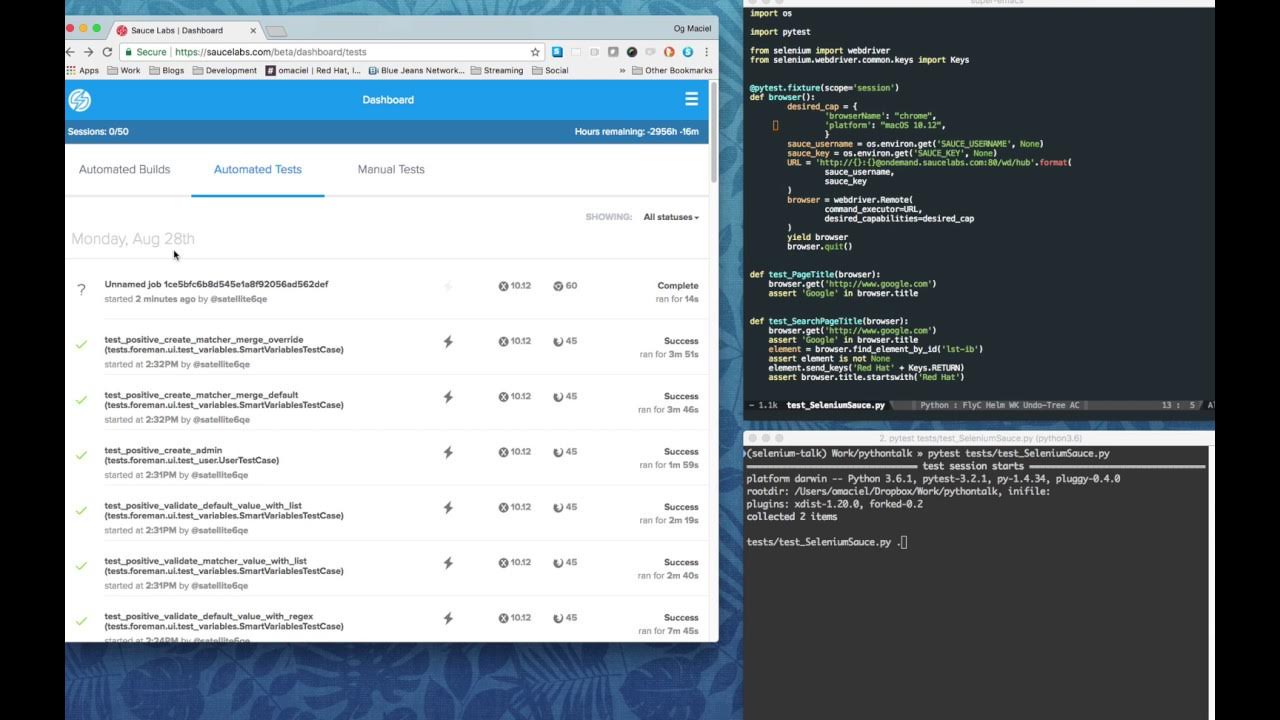Open the Work bookmarks folder
The width and height of the screenshot is (1280, 720).
(124, 71)
